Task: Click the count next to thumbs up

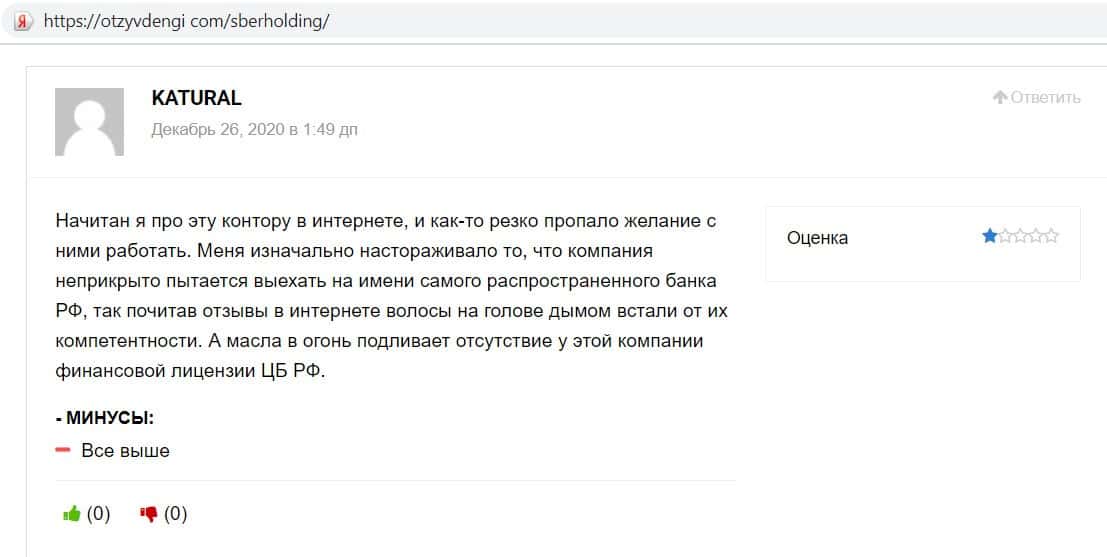Action: tap(98, 514)
